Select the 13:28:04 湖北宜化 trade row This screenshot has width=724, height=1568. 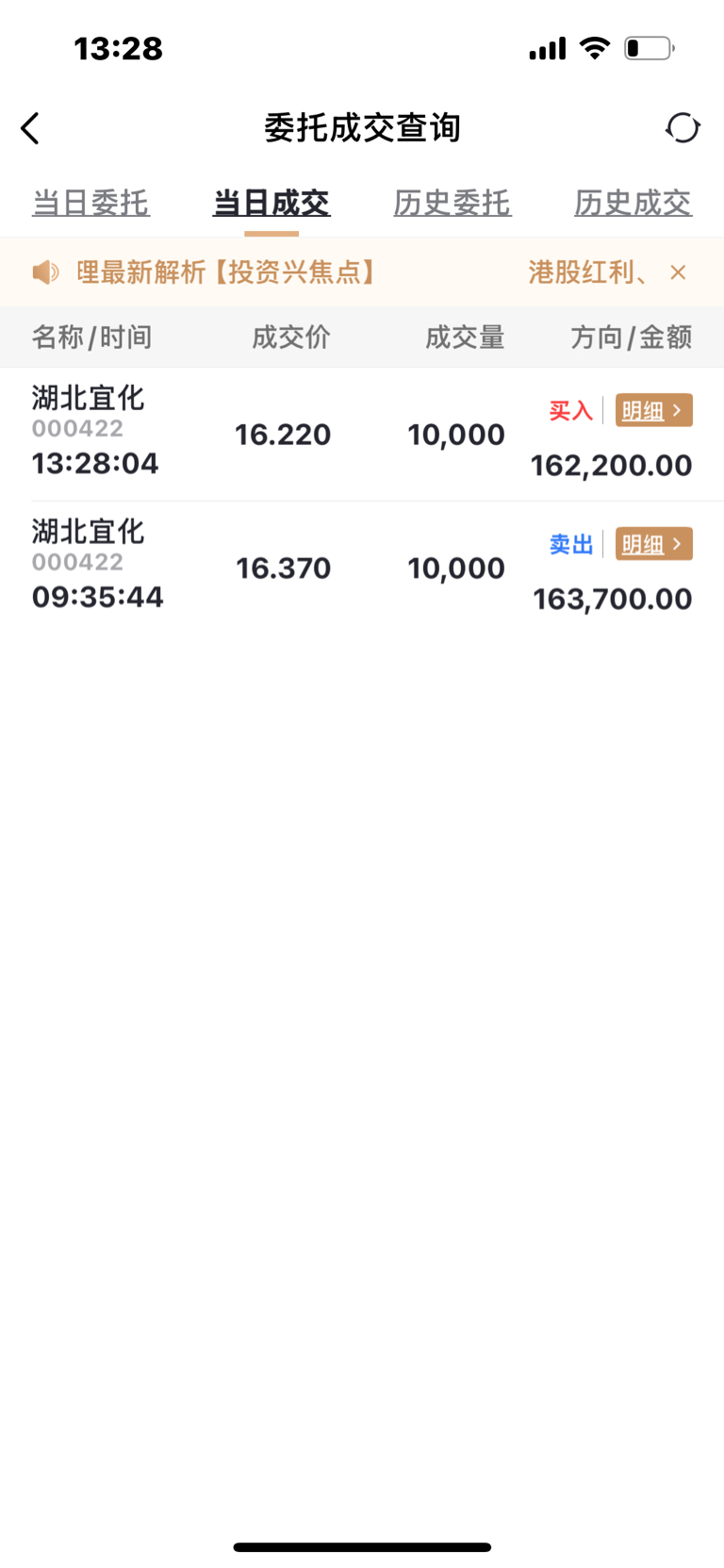283,435
